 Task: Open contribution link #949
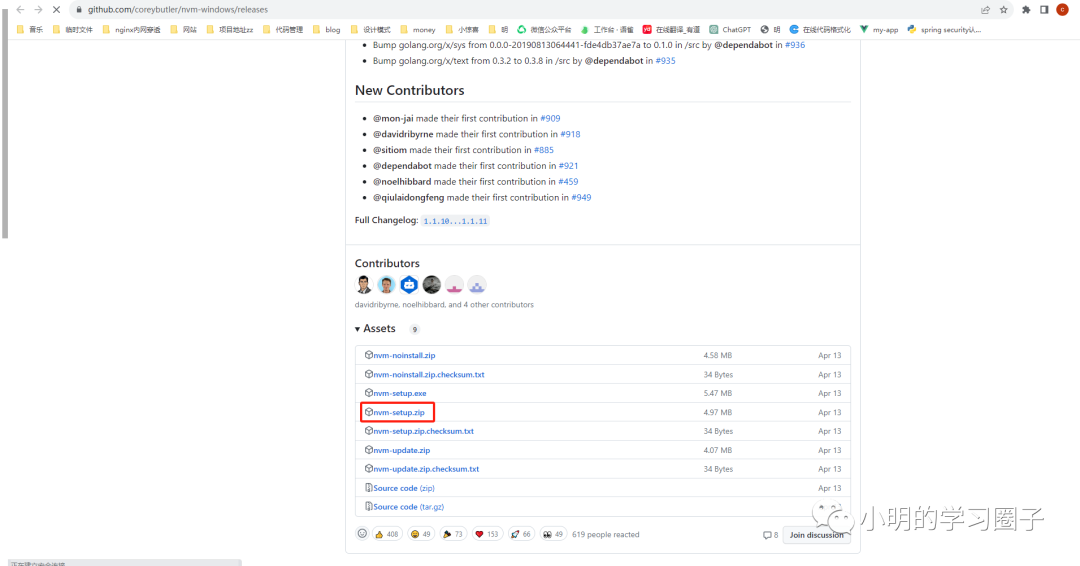point(581,198)
